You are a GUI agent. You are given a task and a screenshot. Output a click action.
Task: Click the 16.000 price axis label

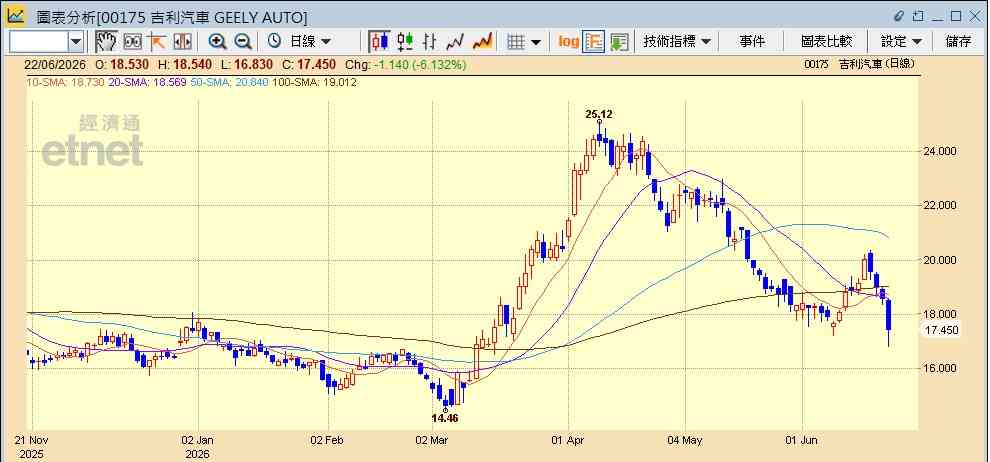pyautogui.click(x=939, y=369)
